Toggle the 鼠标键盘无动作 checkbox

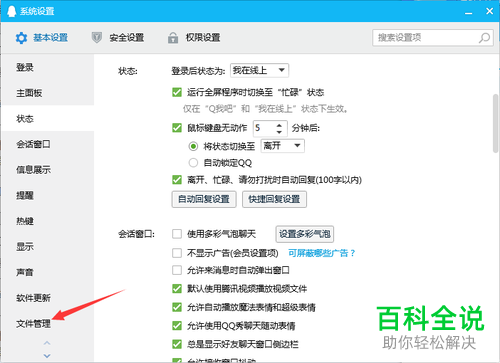point(177,128)
